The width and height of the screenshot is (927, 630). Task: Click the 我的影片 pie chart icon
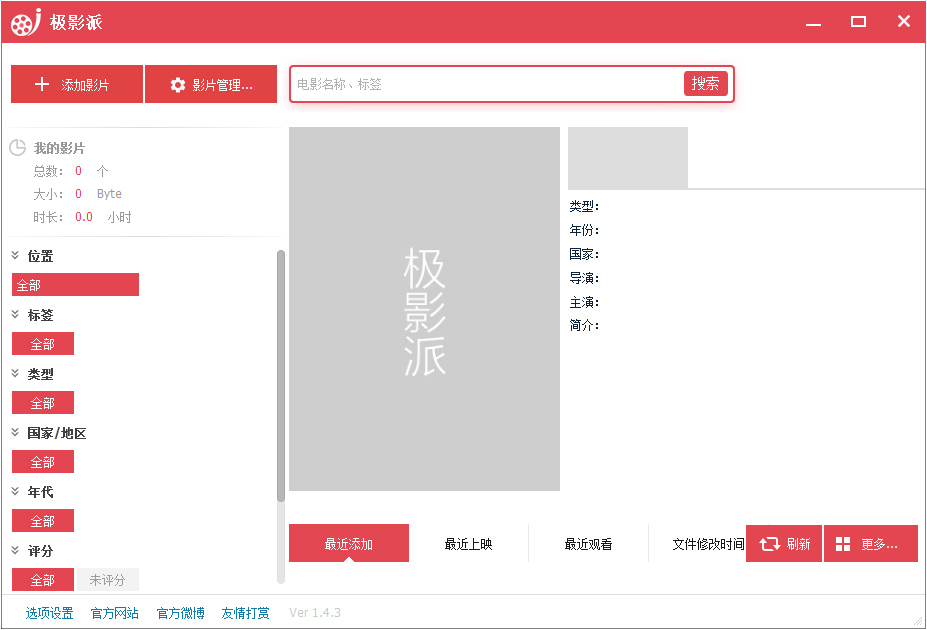[17, 148]
